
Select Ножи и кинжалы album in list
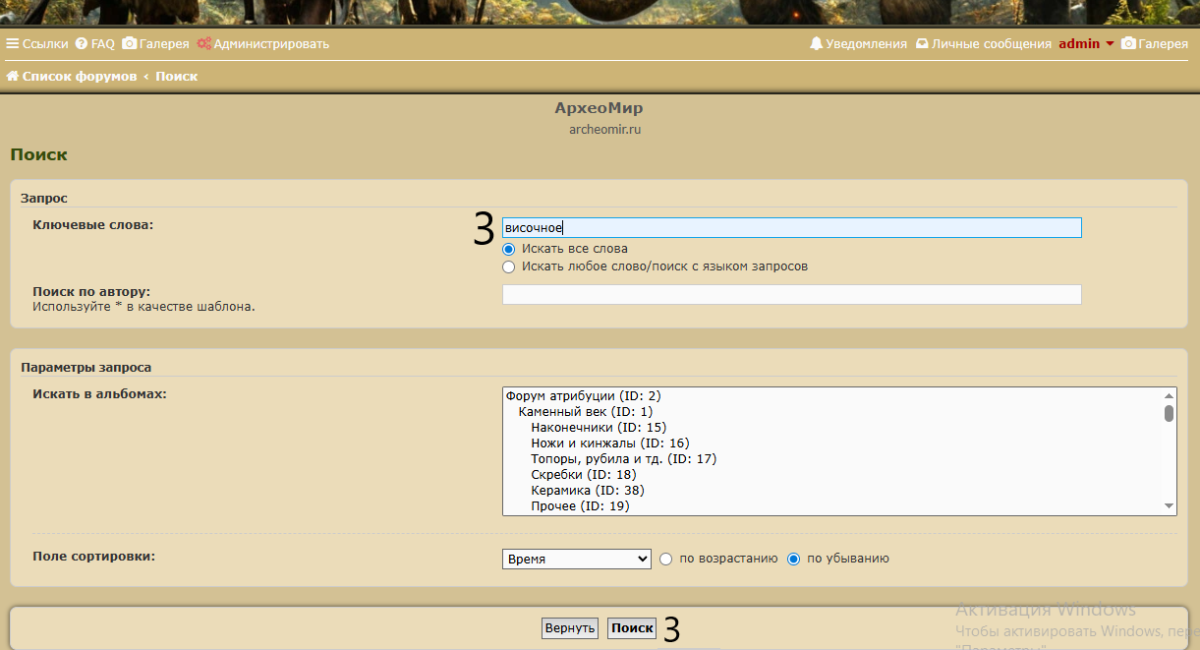610,443
